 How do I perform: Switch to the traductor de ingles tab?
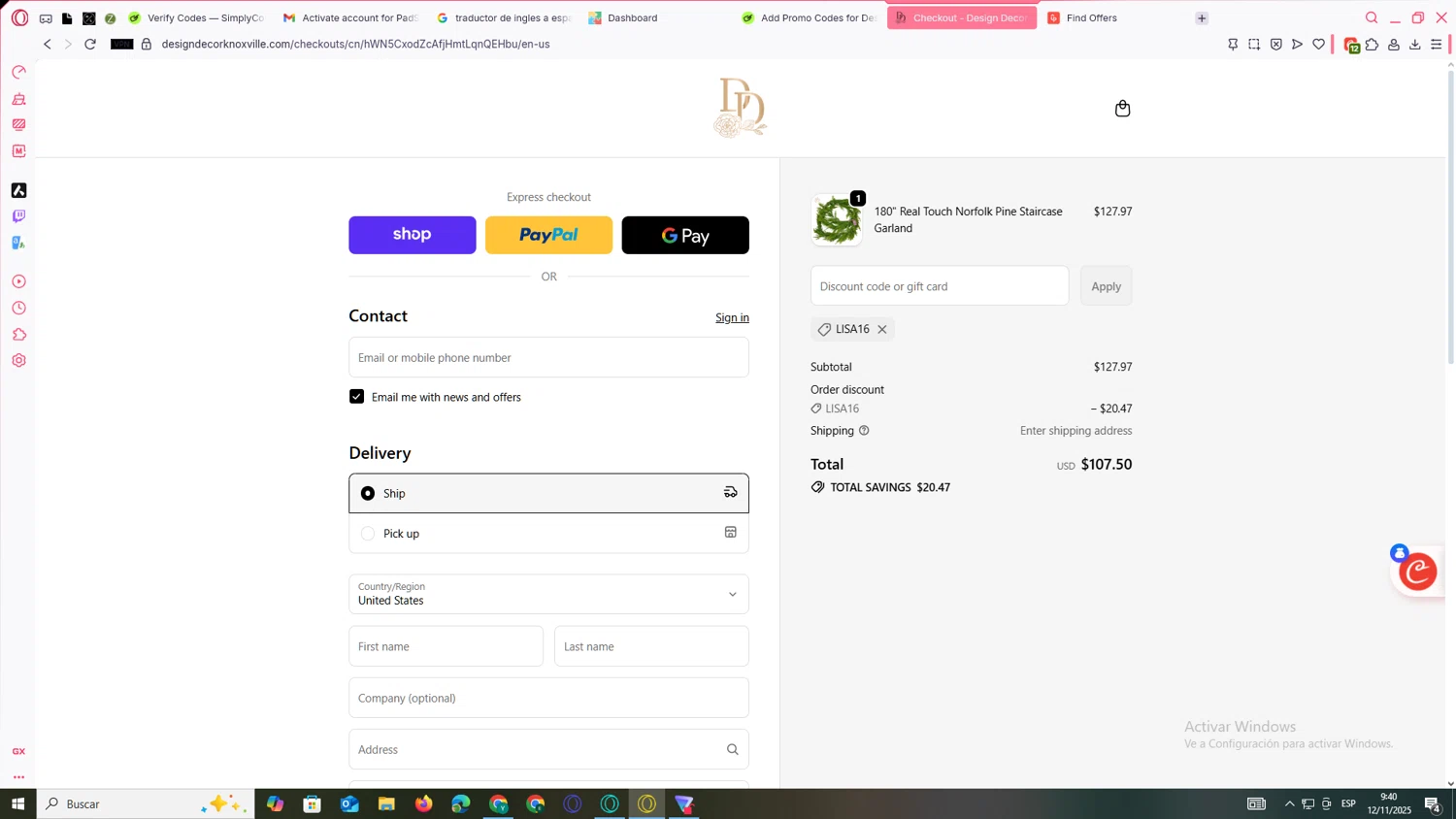(x=504, y=17)
